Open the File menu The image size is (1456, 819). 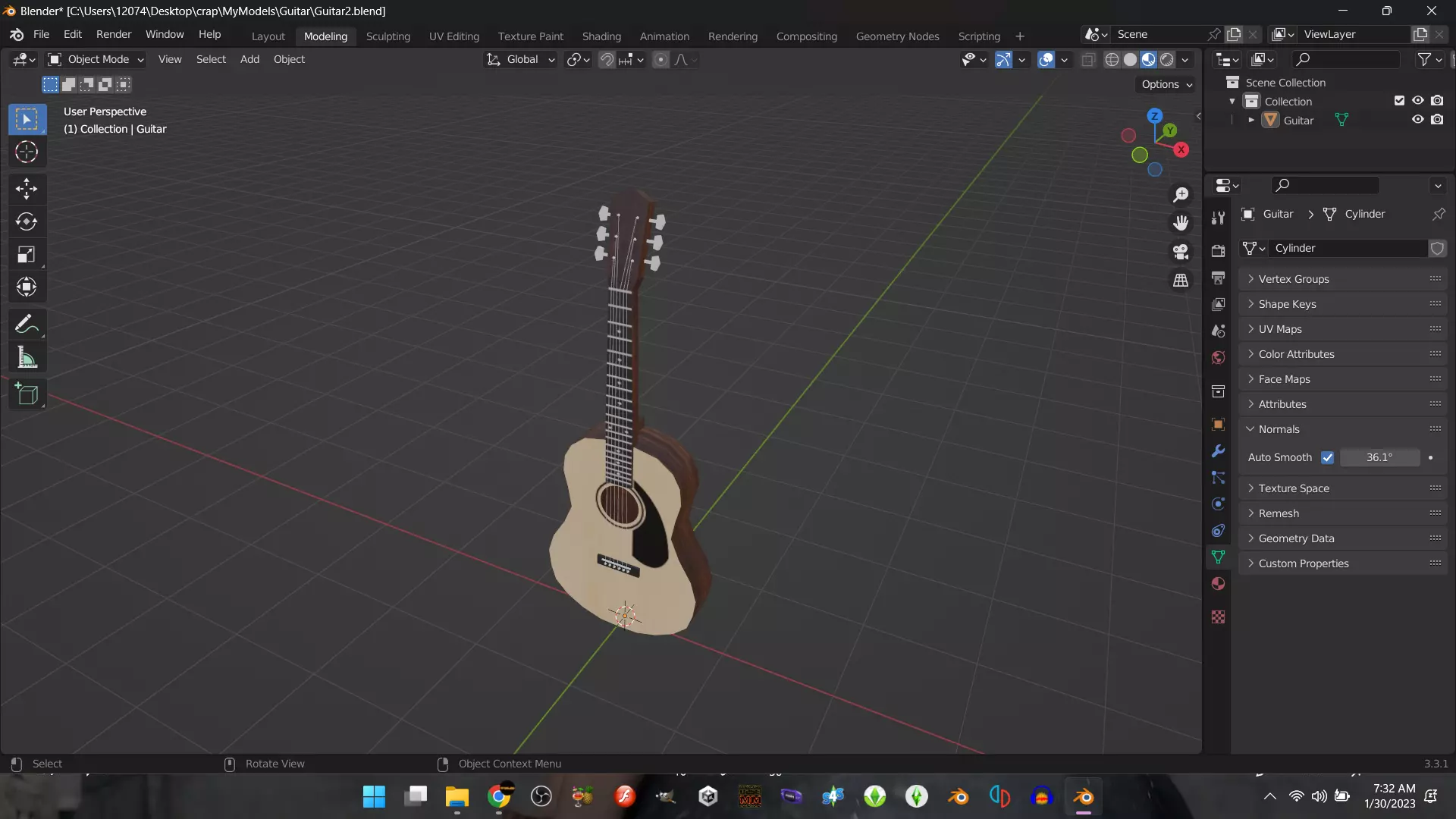(41, 34)
